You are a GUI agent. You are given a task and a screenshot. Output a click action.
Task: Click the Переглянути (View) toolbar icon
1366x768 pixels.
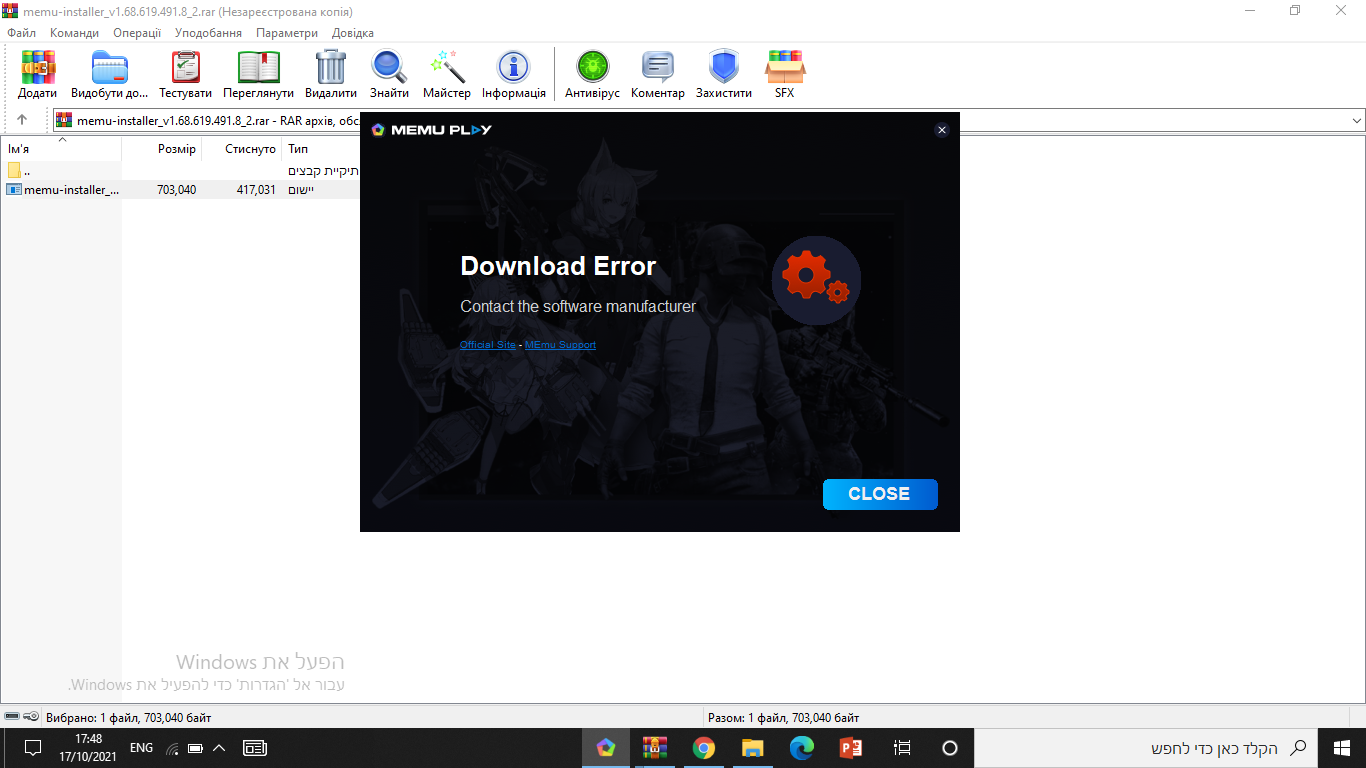pyautogui.click(x=258, y=75)
